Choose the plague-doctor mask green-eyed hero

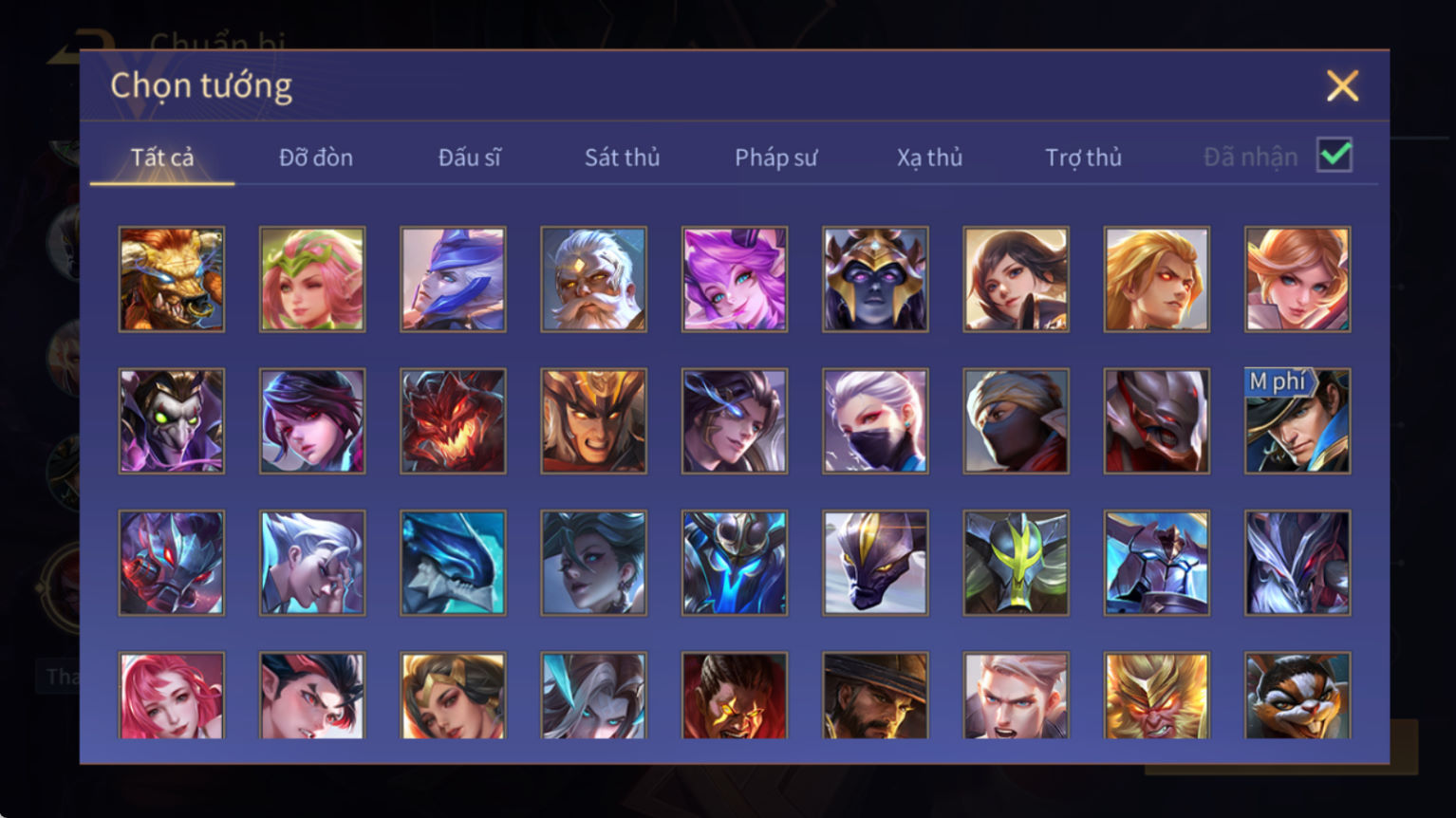(x=172, y=421)
